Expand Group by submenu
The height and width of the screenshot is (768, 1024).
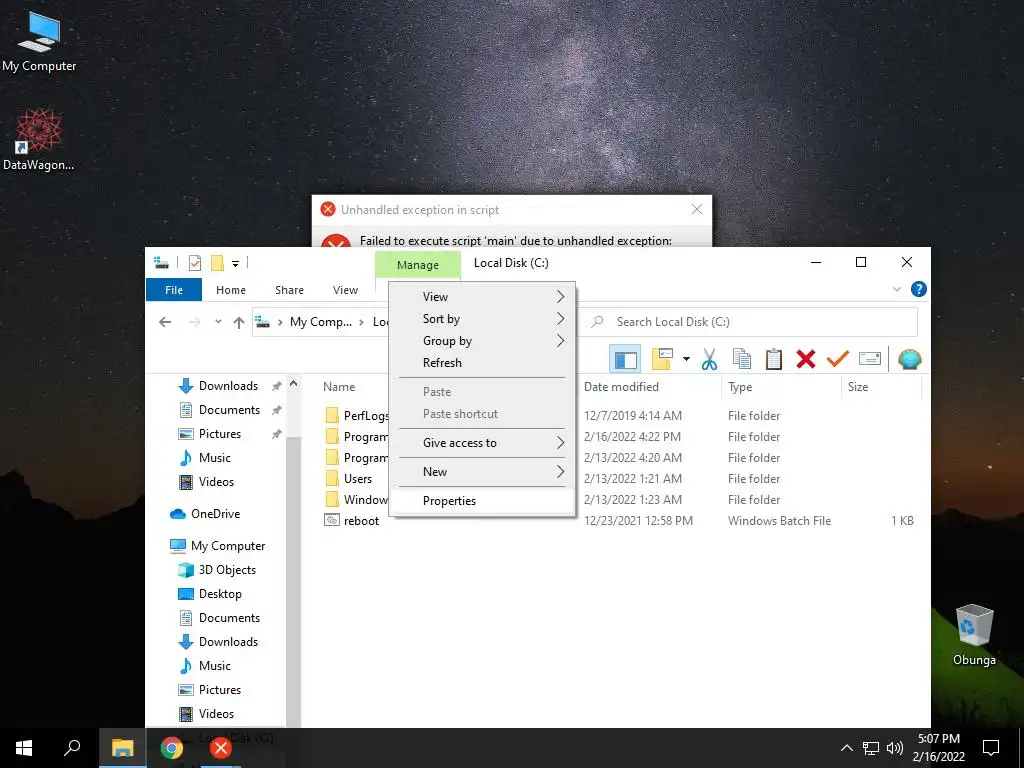tap(482, 341)
